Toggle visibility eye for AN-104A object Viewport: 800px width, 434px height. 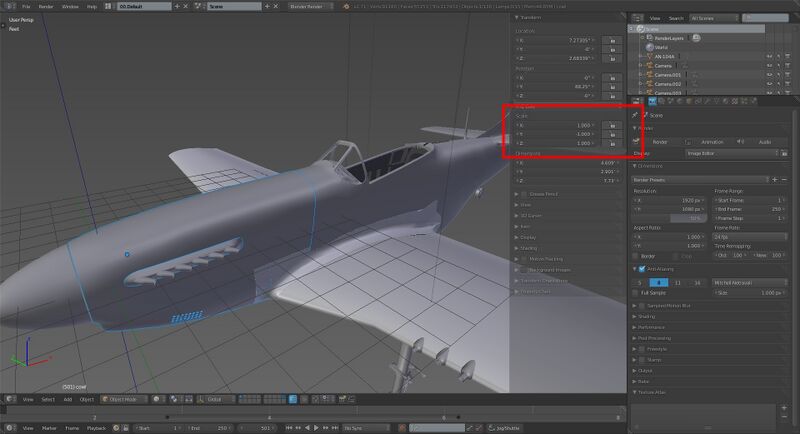[769, 57]
